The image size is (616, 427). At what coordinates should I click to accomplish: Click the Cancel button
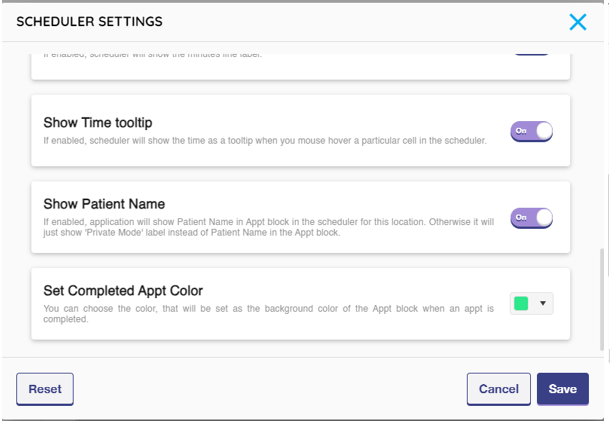pyautogui.click(x=498, y=389)
